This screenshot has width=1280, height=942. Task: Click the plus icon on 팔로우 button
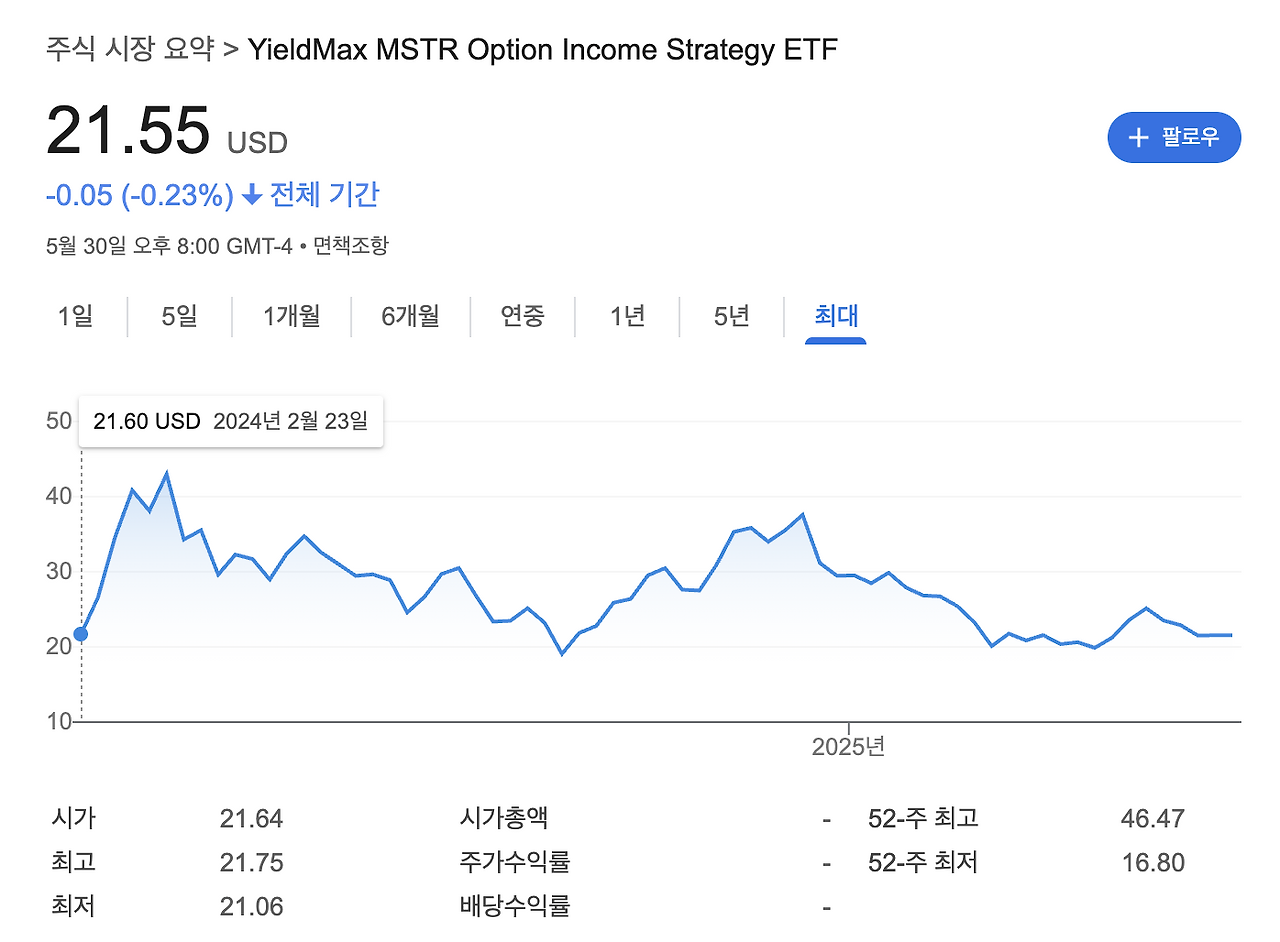(1138, 138)
